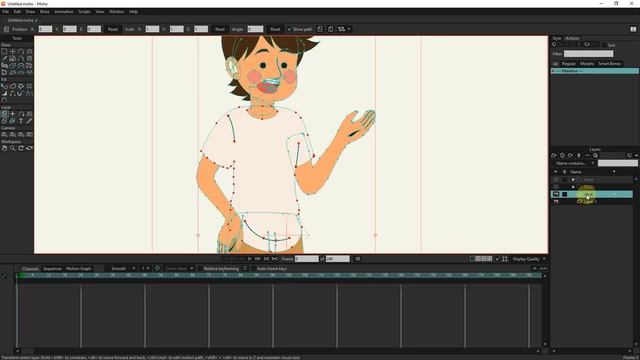
Task: Select the Select Points draw tool
Action: click(x=4, y=51)
